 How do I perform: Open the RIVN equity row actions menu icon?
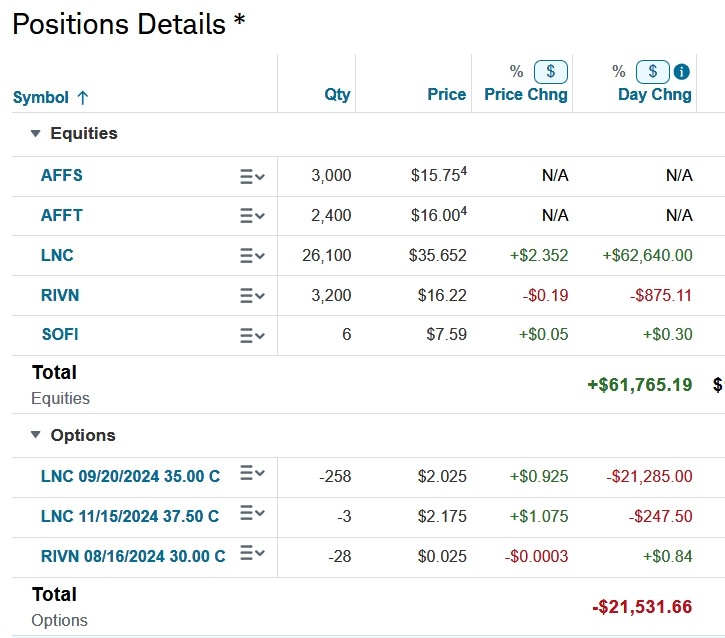tap(252, 295)
